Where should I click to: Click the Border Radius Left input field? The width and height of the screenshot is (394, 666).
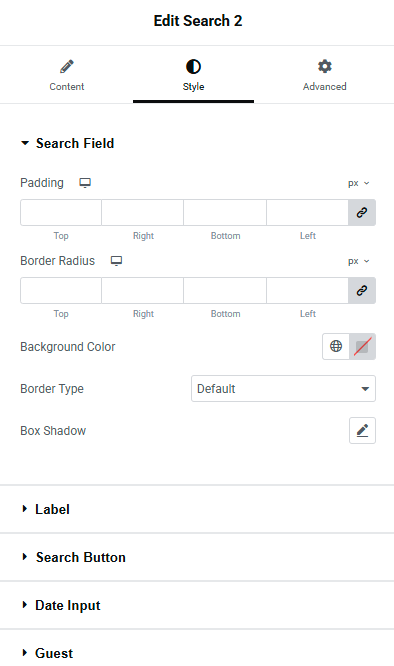(x=307, y=291)
